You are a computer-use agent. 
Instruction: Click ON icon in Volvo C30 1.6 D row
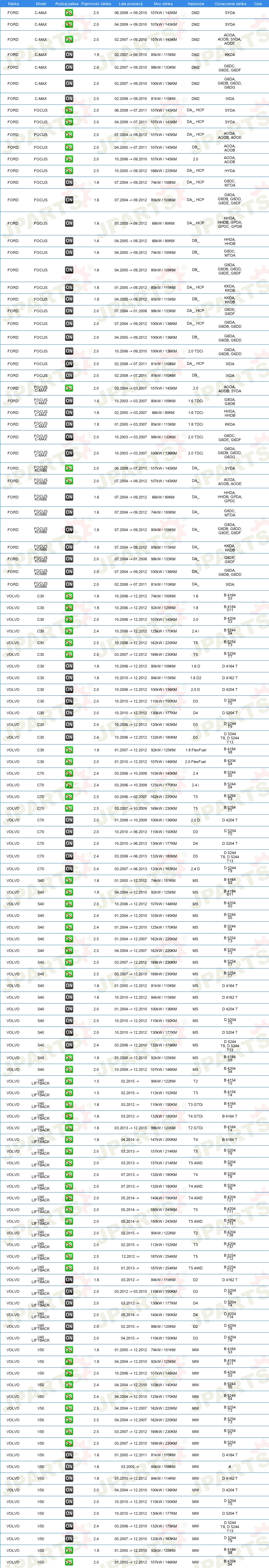[69, 667]
